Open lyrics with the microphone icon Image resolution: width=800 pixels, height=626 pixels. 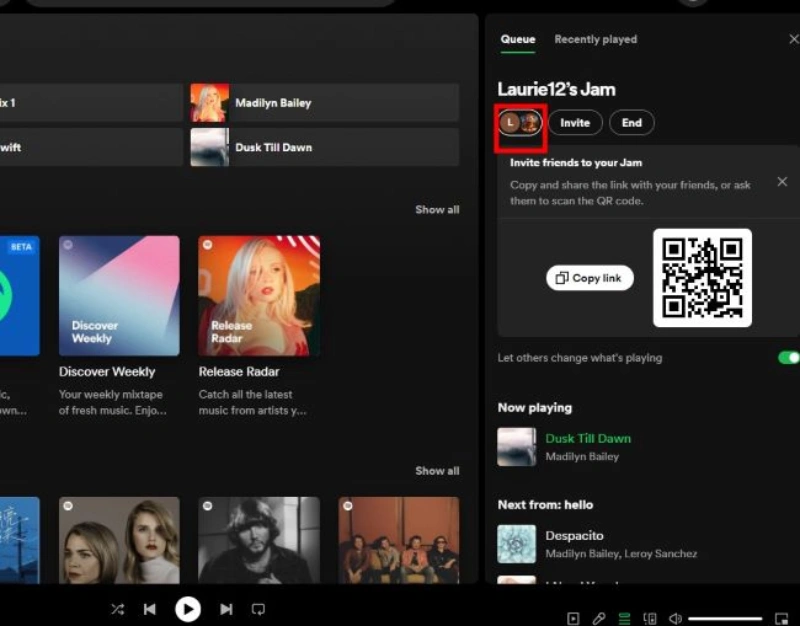pos(599,619)
